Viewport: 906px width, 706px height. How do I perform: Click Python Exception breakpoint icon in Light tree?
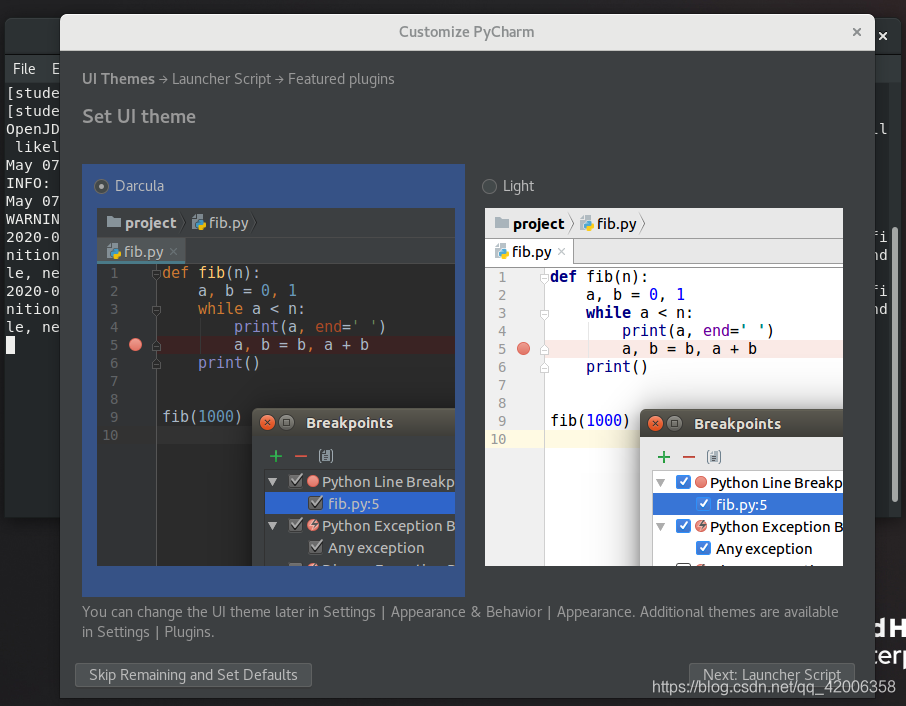point(701,526)
